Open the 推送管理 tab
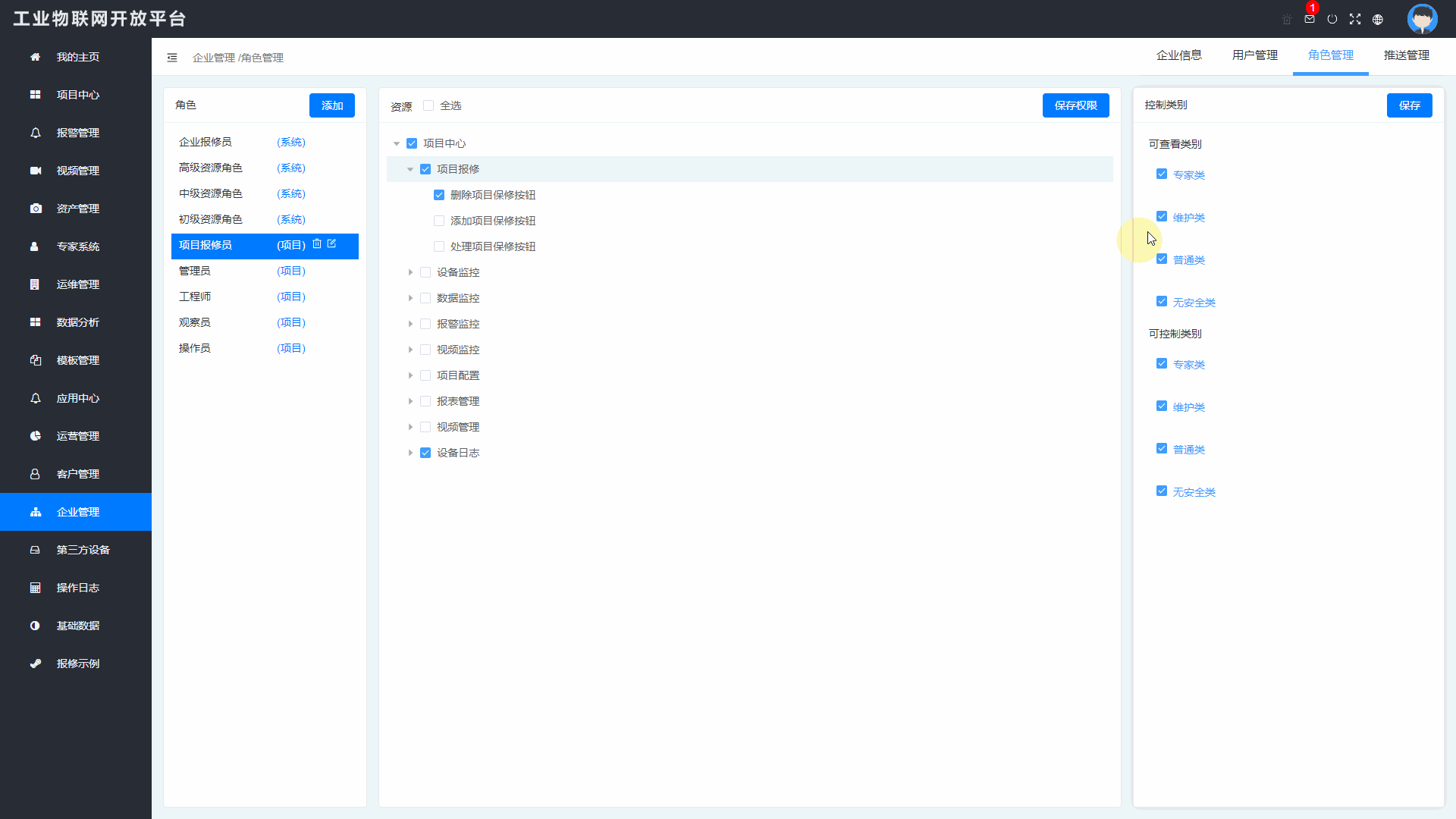Screen dimensions: 1456x819 1407,55
